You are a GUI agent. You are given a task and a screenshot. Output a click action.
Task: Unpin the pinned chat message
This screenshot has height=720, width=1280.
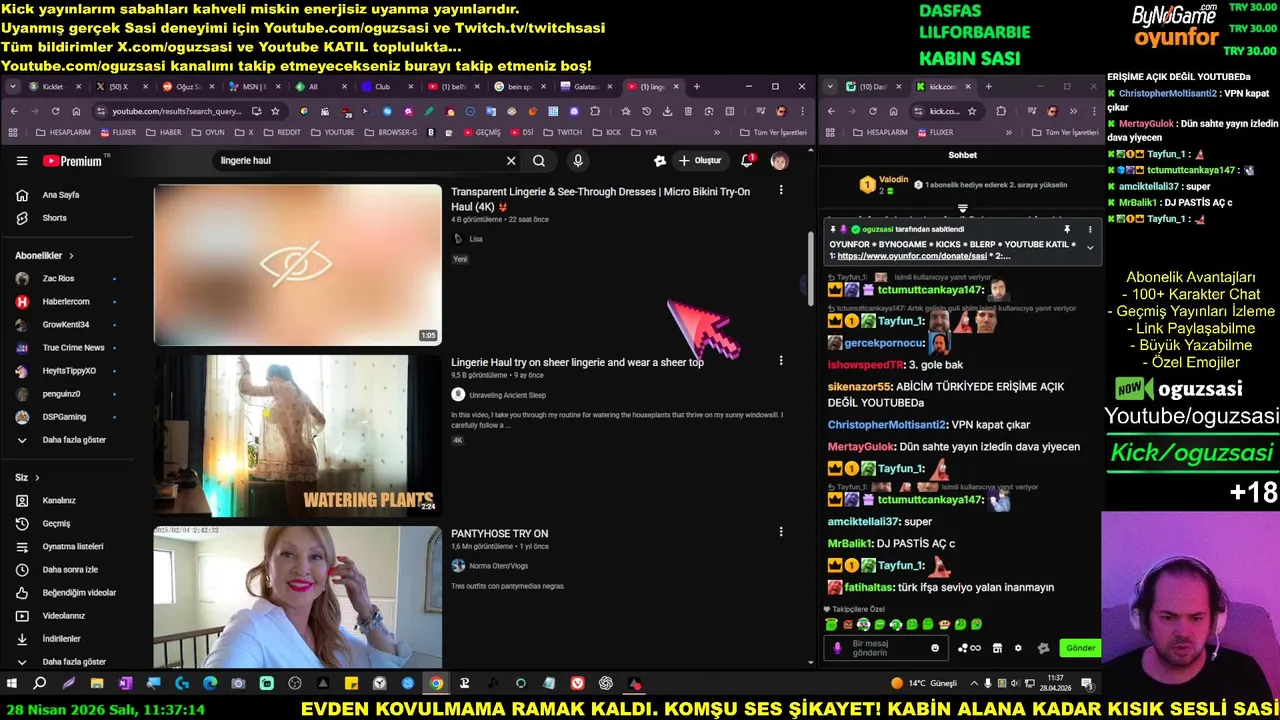pos(1067,229)
